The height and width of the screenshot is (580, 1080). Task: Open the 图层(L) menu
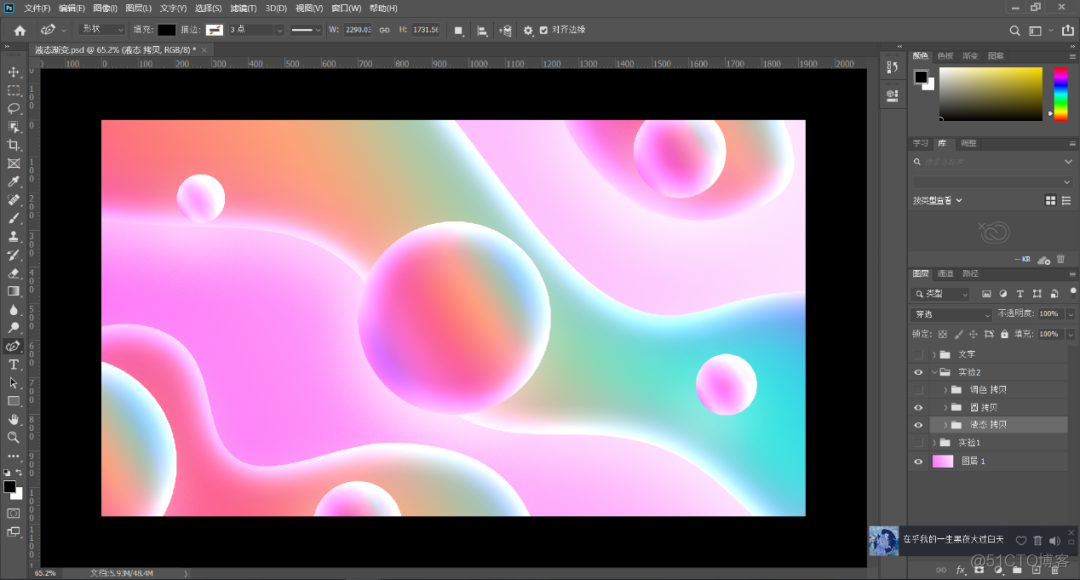click(138, 8)
